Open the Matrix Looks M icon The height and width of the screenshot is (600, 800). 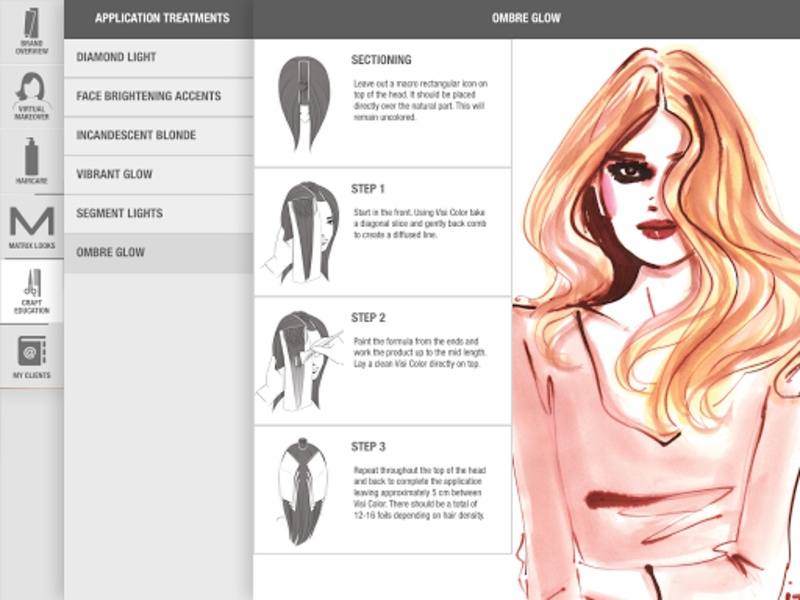pyautogui.click(x=32, y=226)
